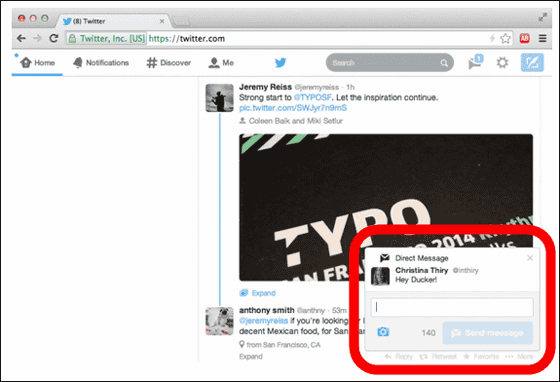Click the macOS yellow minimize button
This screenshot has width=560, height=382.
click(33, 18)
